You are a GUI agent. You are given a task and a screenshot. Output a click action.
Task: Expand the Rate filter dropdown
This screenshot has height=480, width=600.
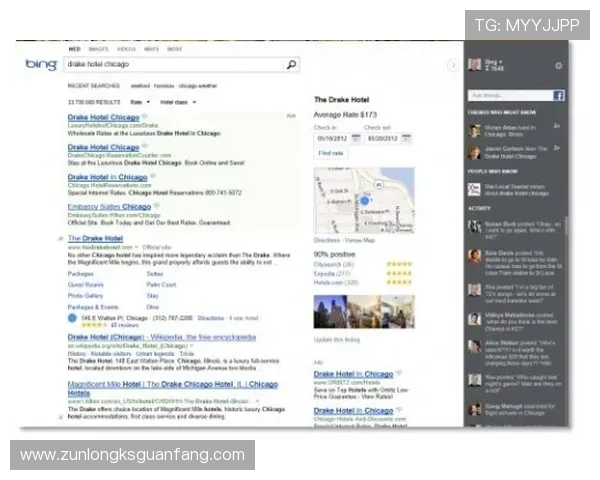tap(140, 101)
